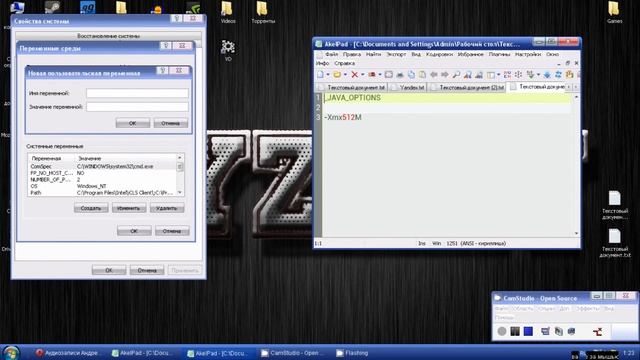Click the yellow hand icon in AkelPad toolbar
640x360 pixels.
pyautogui.click(x=569, y=74)
